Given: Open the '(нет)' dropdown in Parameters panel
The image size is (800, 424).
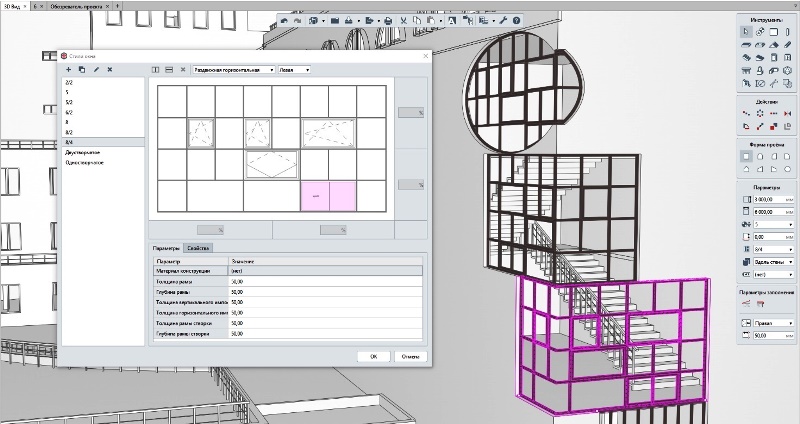Looking at the screenshot, I should (773, 275).
